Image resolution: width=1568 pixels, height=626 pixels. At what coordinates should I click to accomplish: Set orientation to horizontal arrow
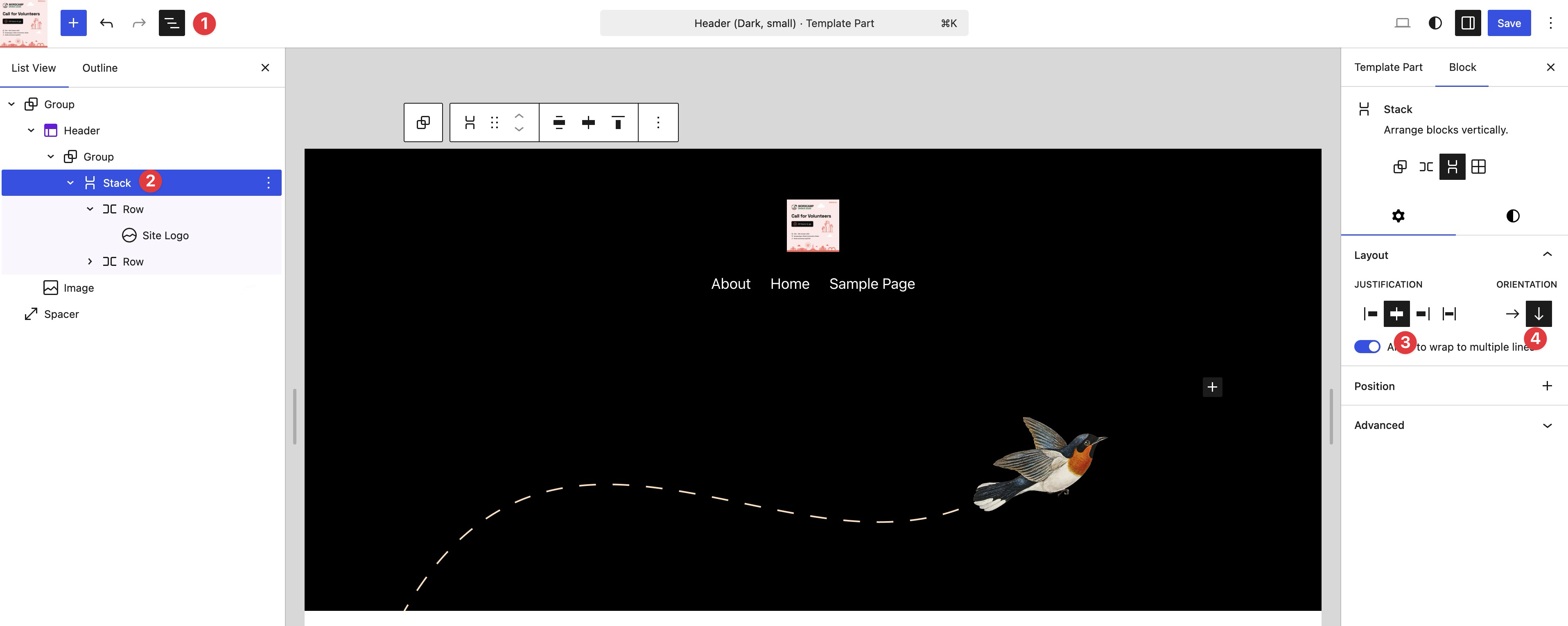tap(1512, 314)
